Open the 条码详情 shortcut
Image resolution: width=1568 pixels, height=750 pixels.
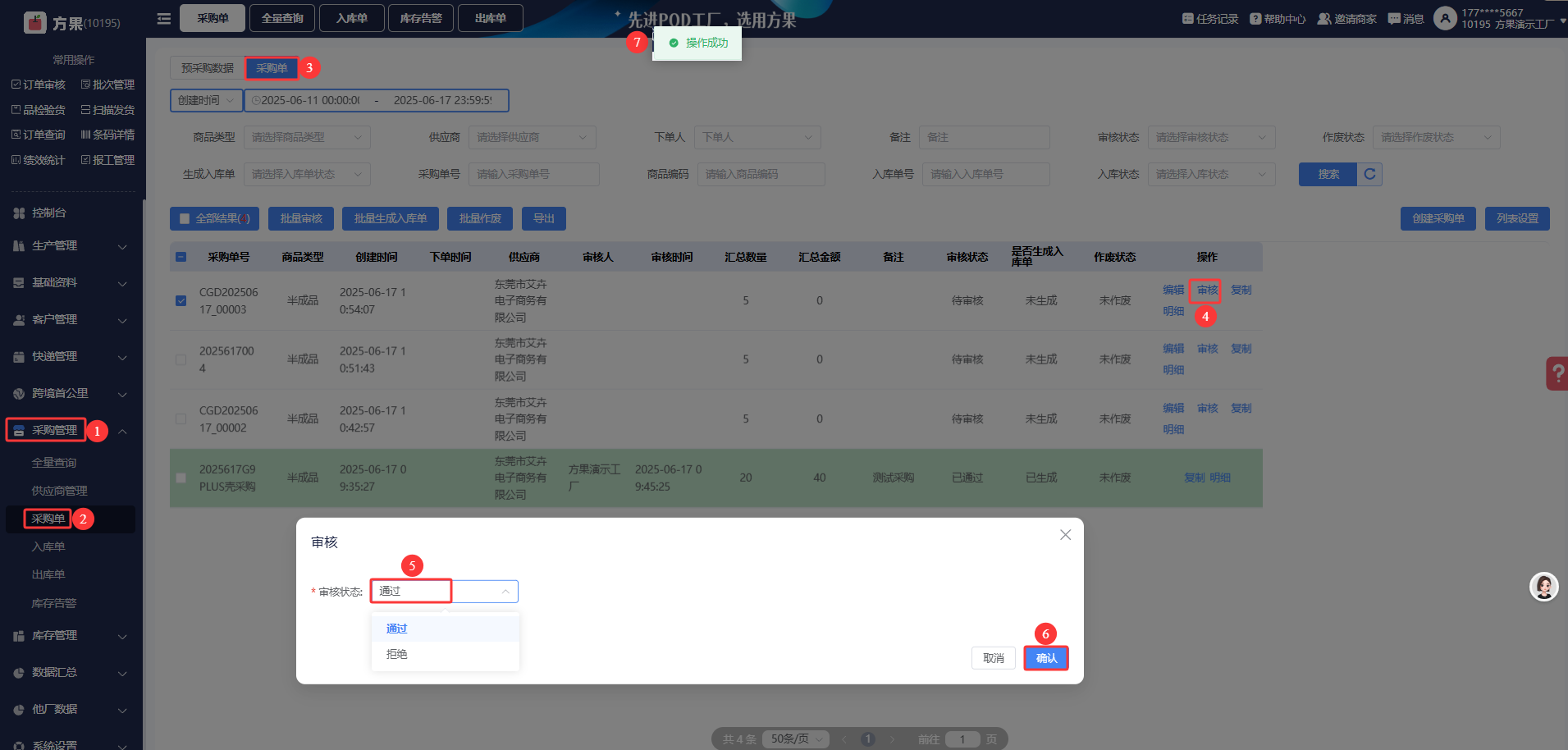(x=107, y=135)
